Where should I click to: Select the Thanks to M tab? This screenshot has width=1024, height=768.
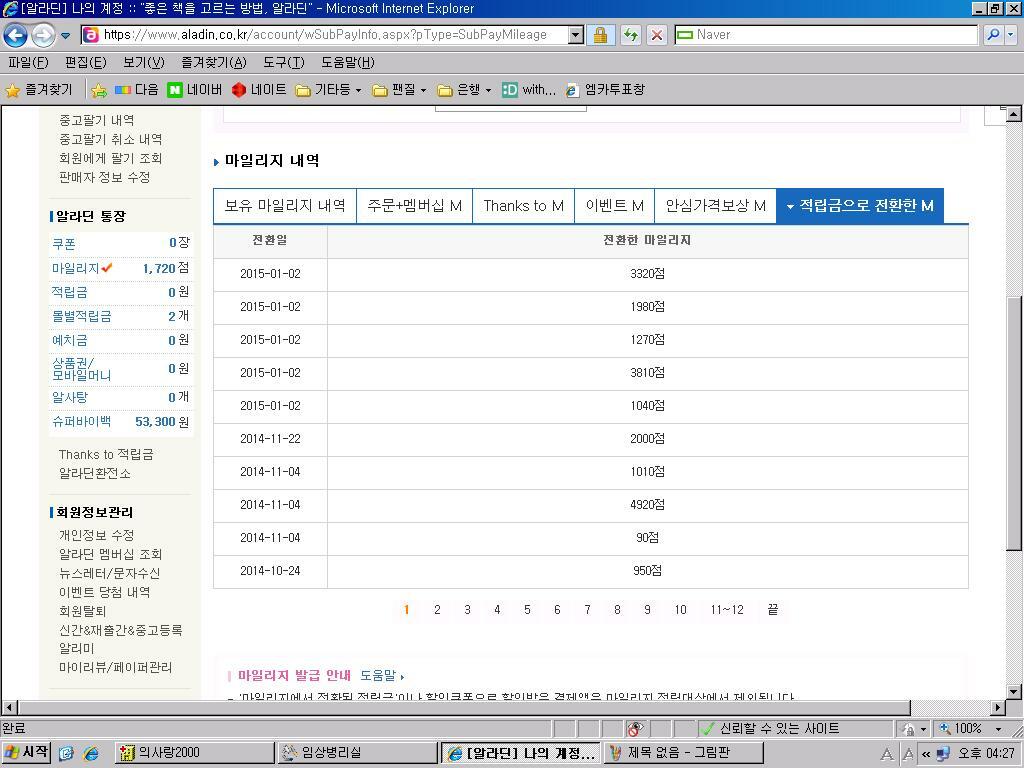pyautogui.click(x=523, y=206)
